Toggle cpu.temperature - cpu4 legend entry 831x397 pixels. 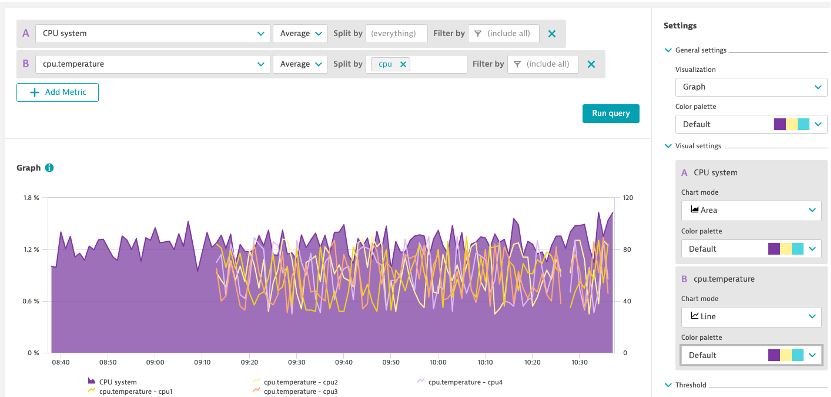coord(459,381)
